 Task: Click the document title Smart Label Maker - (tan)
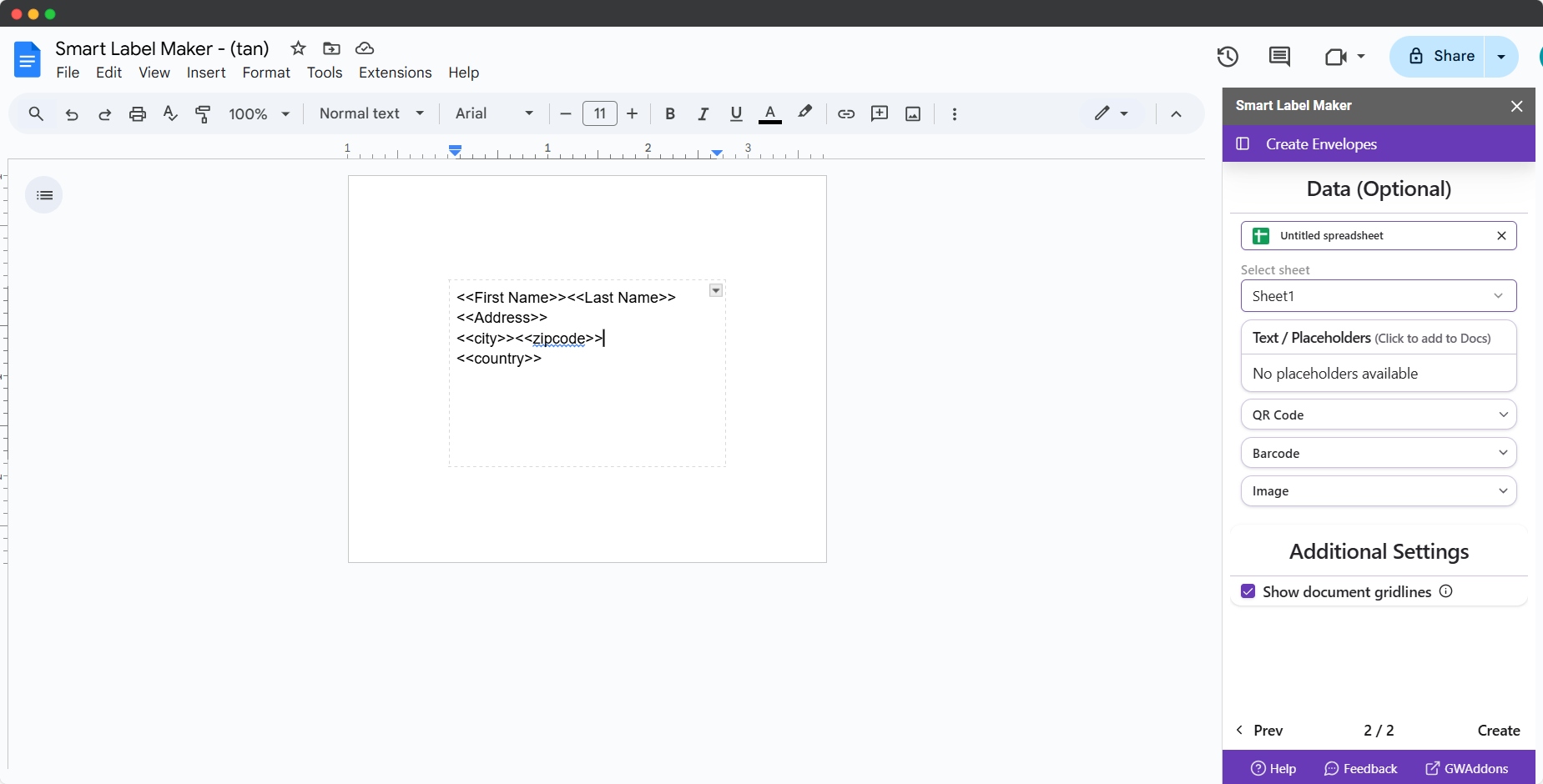162,48
